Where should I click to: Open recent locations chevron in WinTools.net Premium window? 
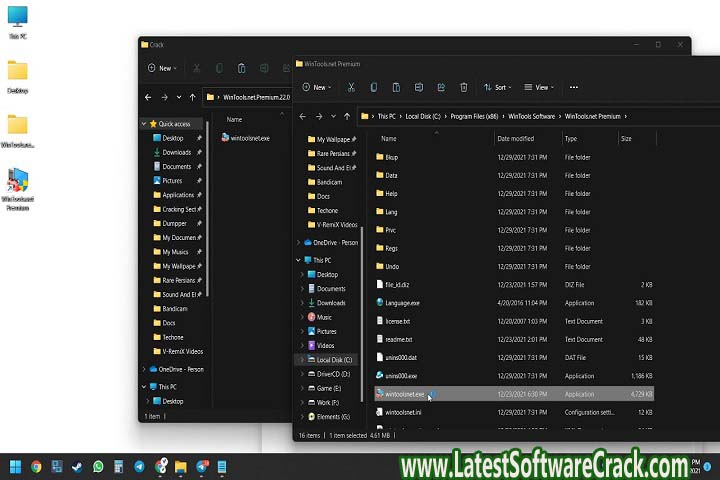coord(333,117)
